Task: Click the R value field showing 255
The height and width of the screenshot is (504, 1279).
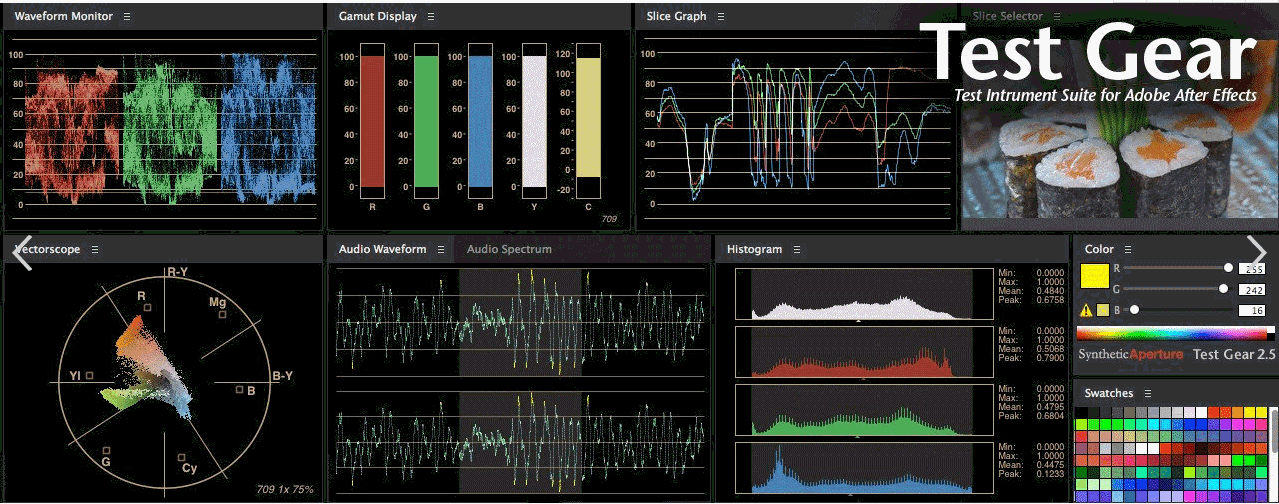Action: point(1253,268)
